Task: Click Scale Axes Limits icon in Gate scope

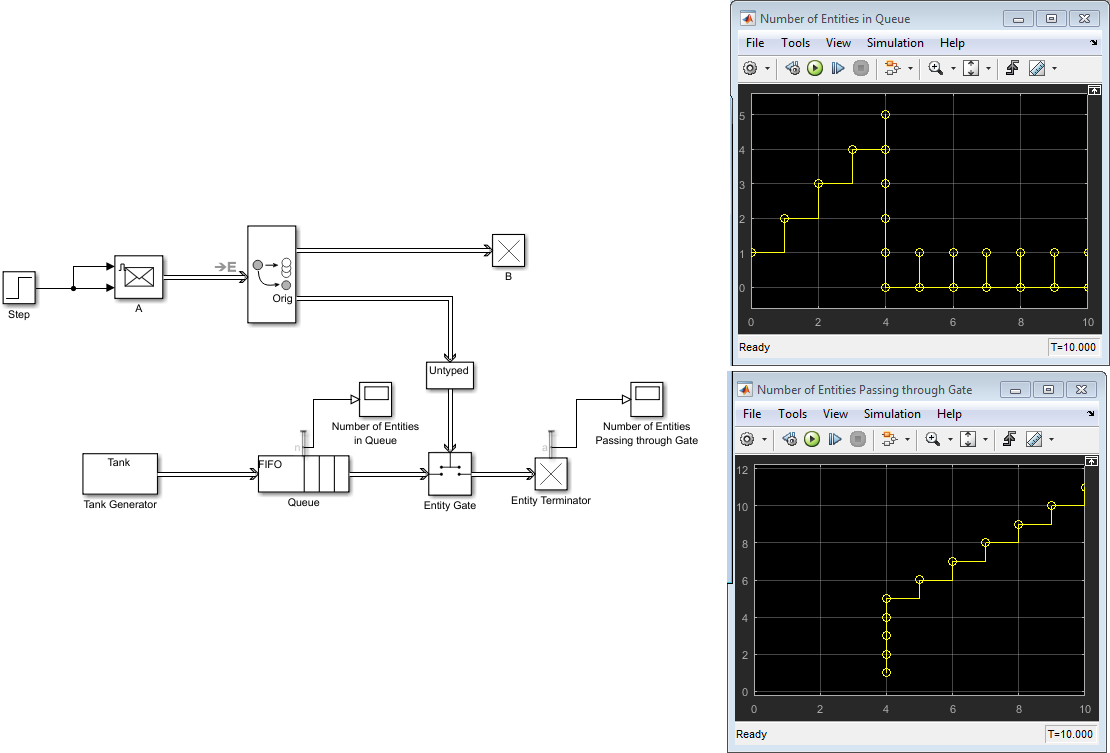Action: [x=967, y=439]
